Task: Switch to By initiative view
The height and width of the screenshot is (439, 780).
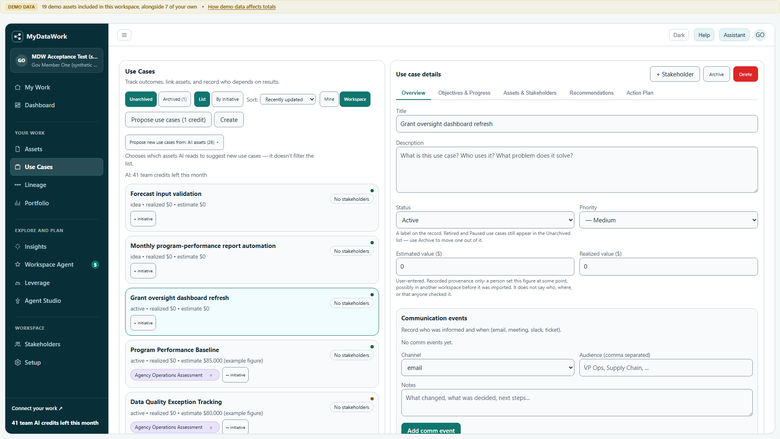Action: (227, 99)
